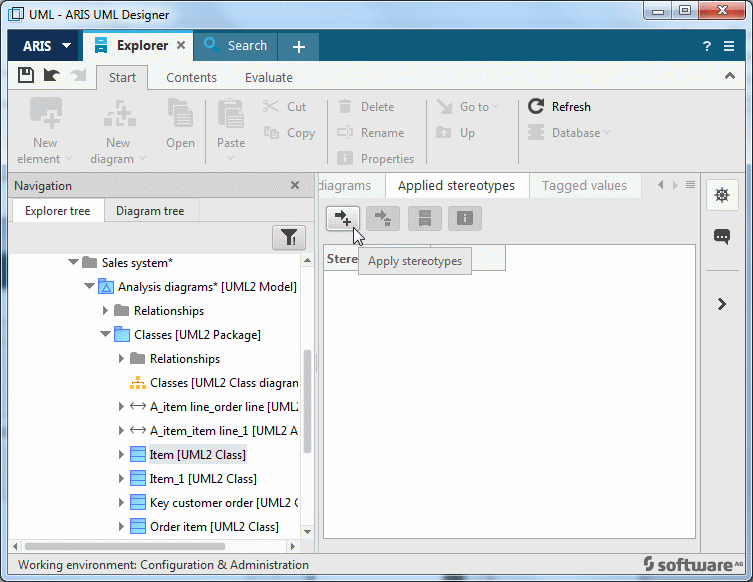Expand the A_item line_order line node
Screen dimensions: 753x582
tap(121, 406)
